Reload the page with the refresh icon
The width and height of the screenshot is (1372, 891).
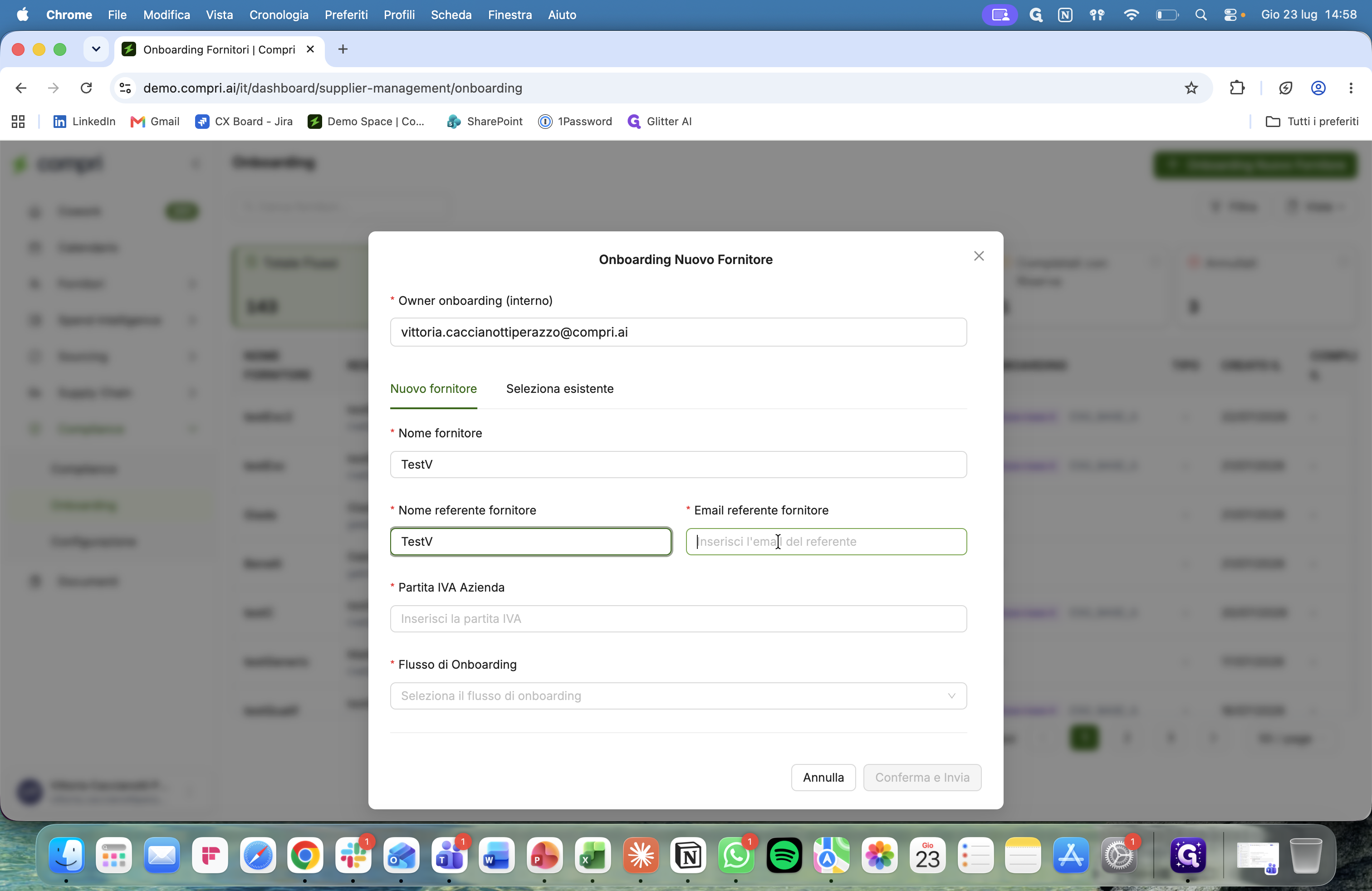tap(87, 88)
